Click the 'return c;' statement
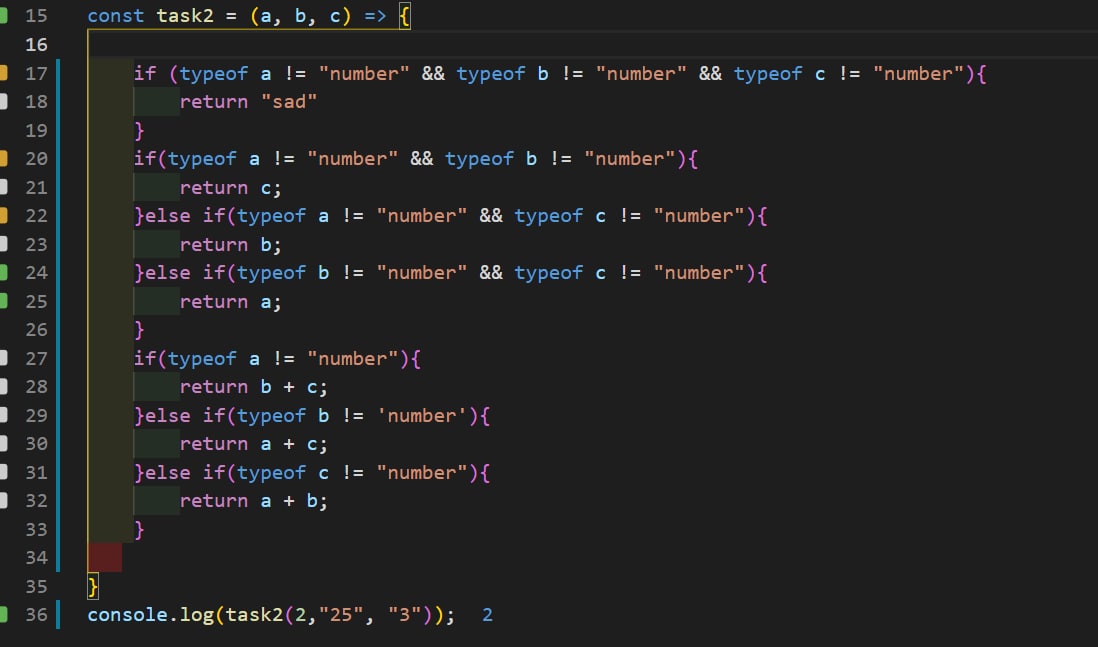The image size is (1098, 647). [x=230, y=188]
